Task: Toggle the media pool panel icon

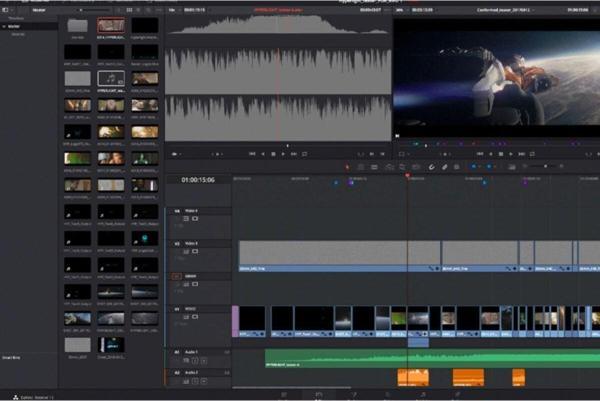Action: 5,10
